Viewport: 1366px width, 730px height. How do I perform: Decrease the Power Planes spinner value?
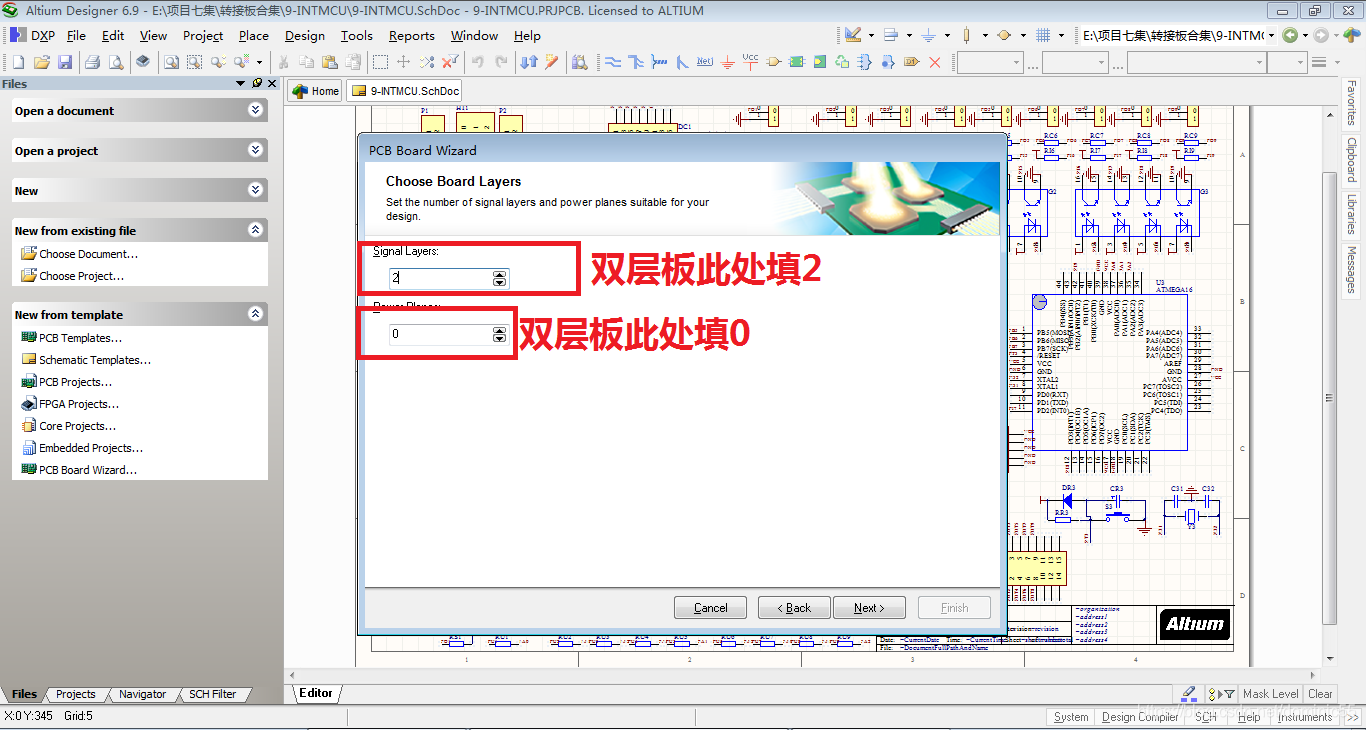[x=500, y=339]
